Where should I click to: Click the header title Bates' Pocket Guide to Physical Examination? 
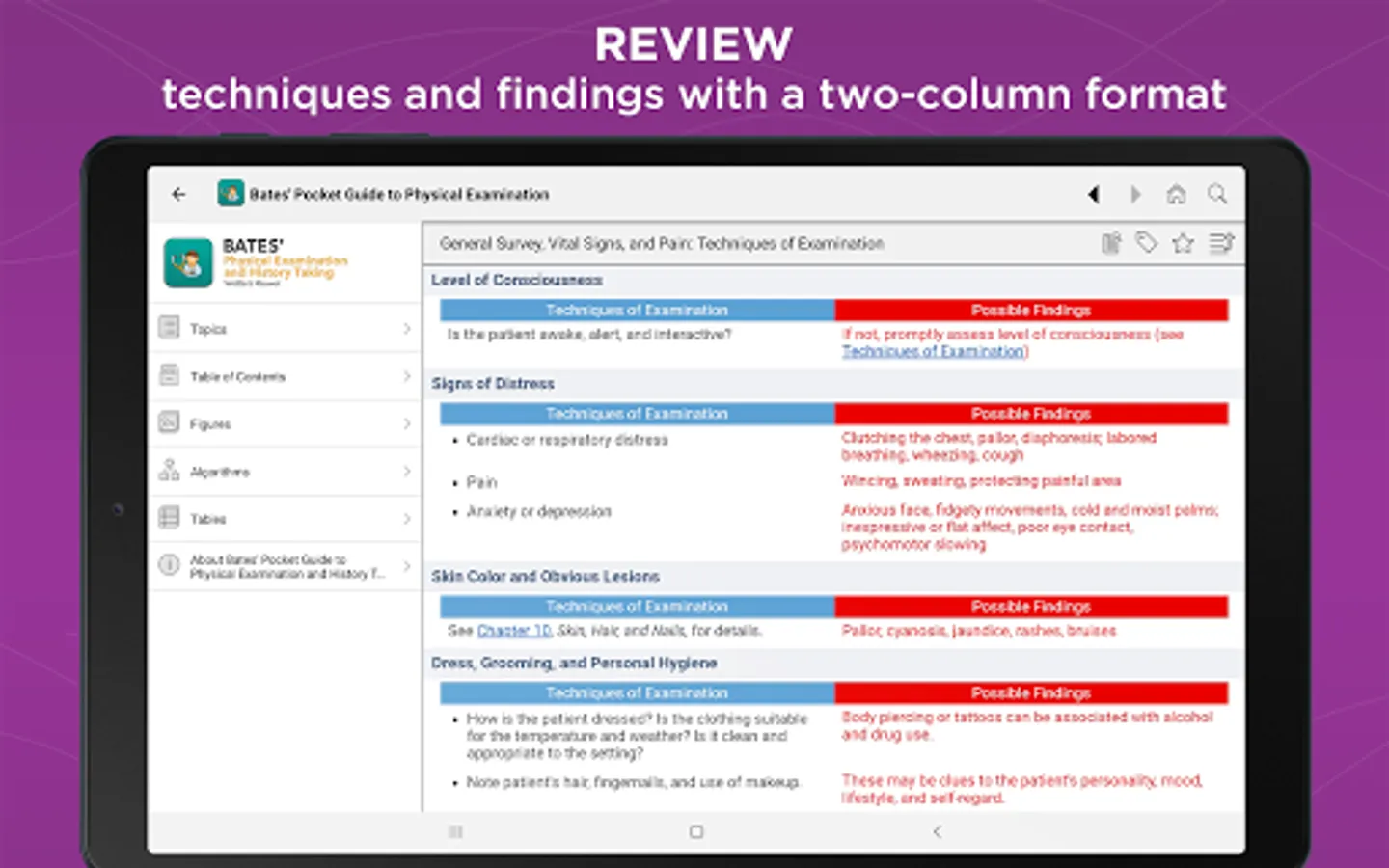399,194
